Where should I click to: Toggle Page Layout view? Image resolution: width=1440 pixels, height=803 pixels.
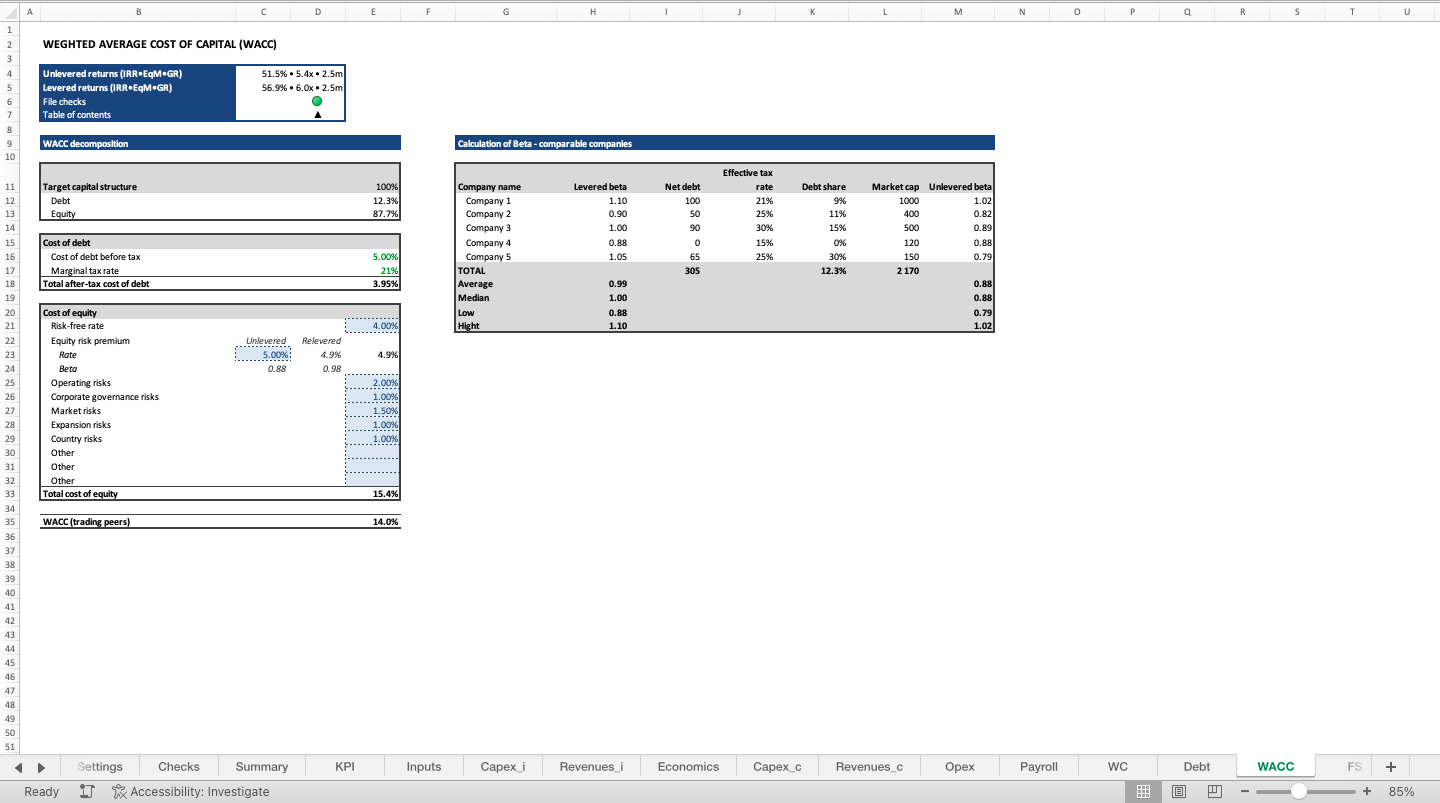click(1178, 791)
